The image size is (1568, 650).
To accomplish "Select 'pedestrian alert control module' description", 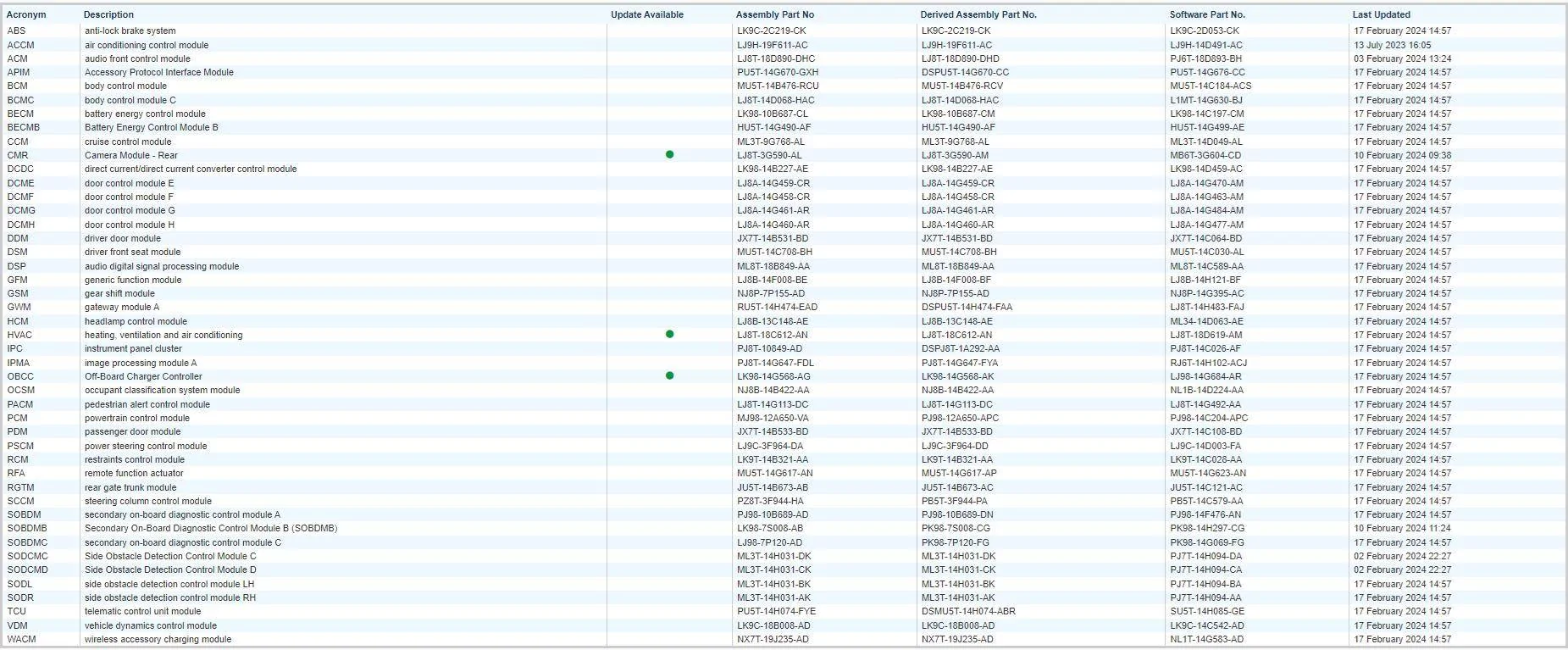I will 147,405.
